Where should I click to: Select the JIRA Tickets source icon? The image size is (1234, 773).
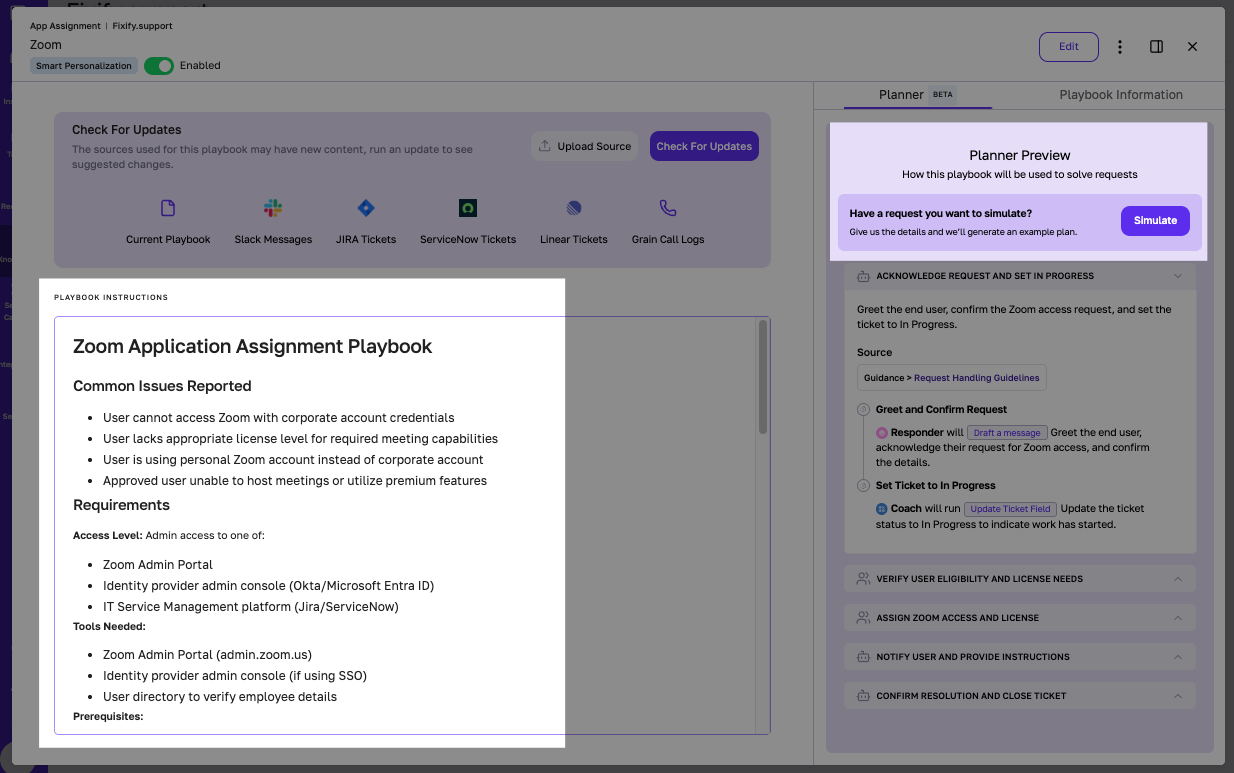point(365,208)
